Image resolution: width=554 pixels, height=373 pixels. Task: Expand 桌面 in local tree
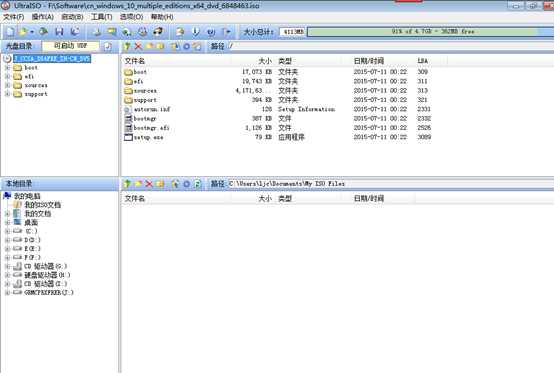(7, 222)
